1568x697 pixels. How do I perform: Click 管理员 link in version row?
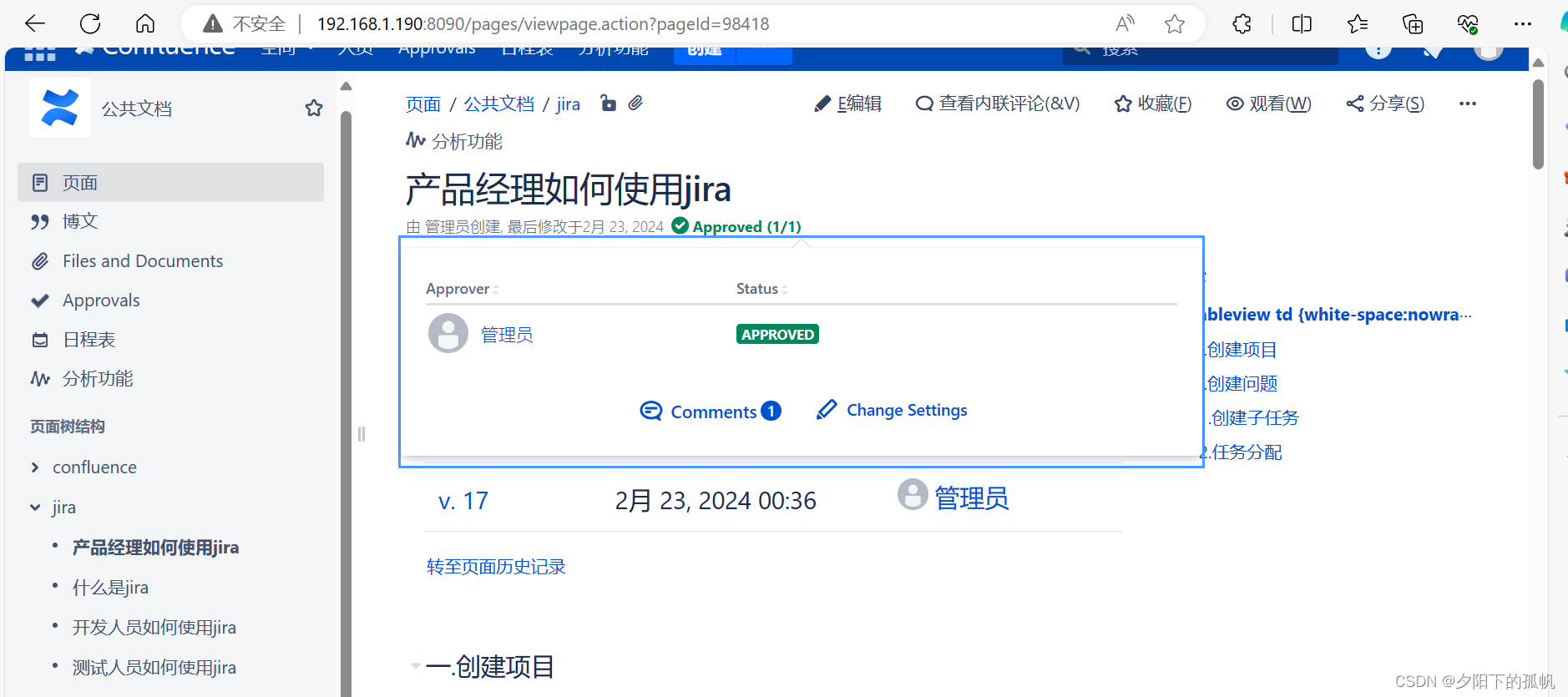point(972,498)
